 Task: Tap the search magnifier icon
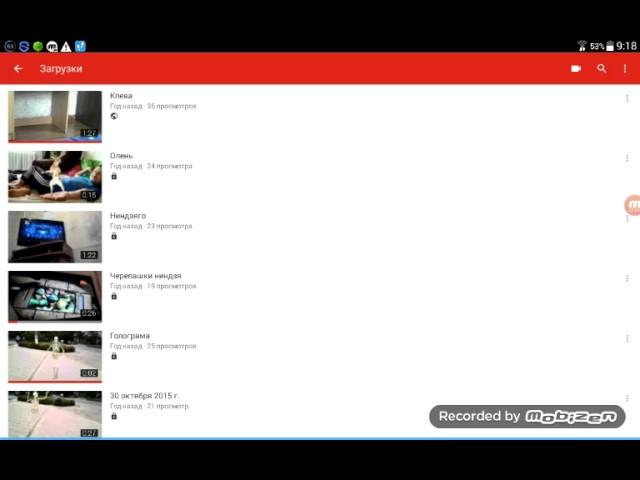[601, 69]
